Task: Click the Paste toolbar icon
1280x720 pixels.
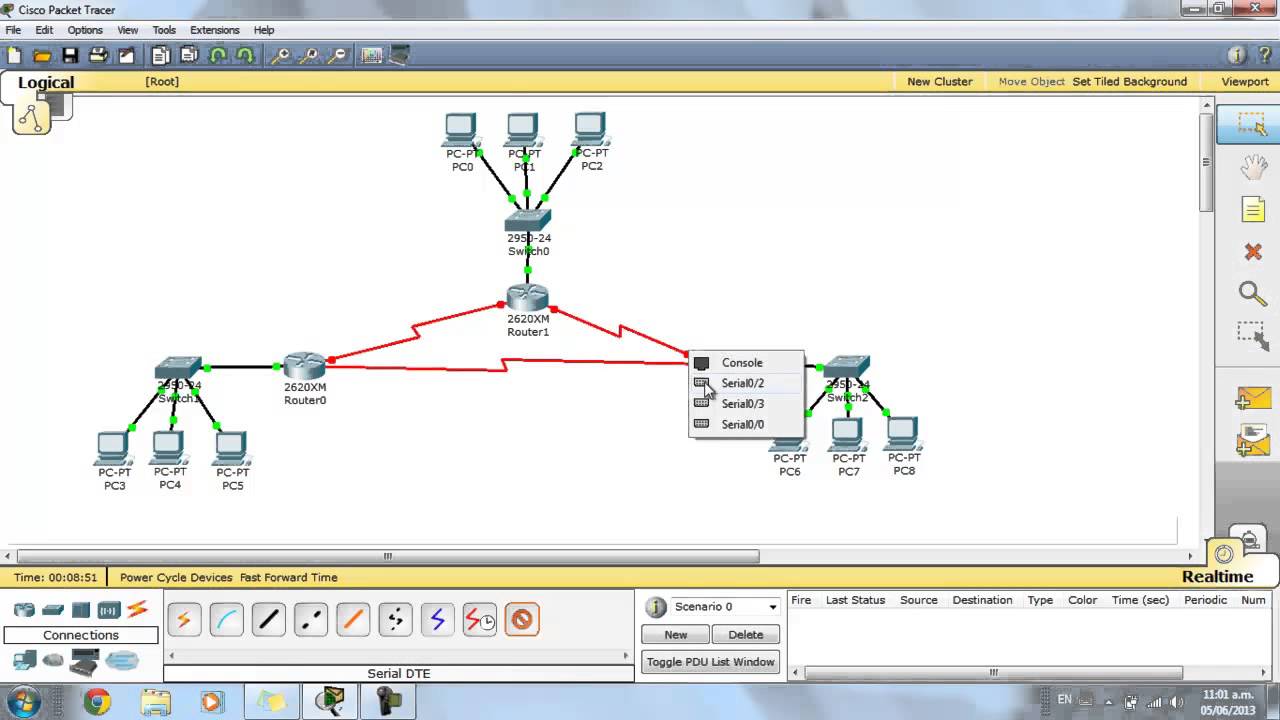Action: click(x=189, y=55)
